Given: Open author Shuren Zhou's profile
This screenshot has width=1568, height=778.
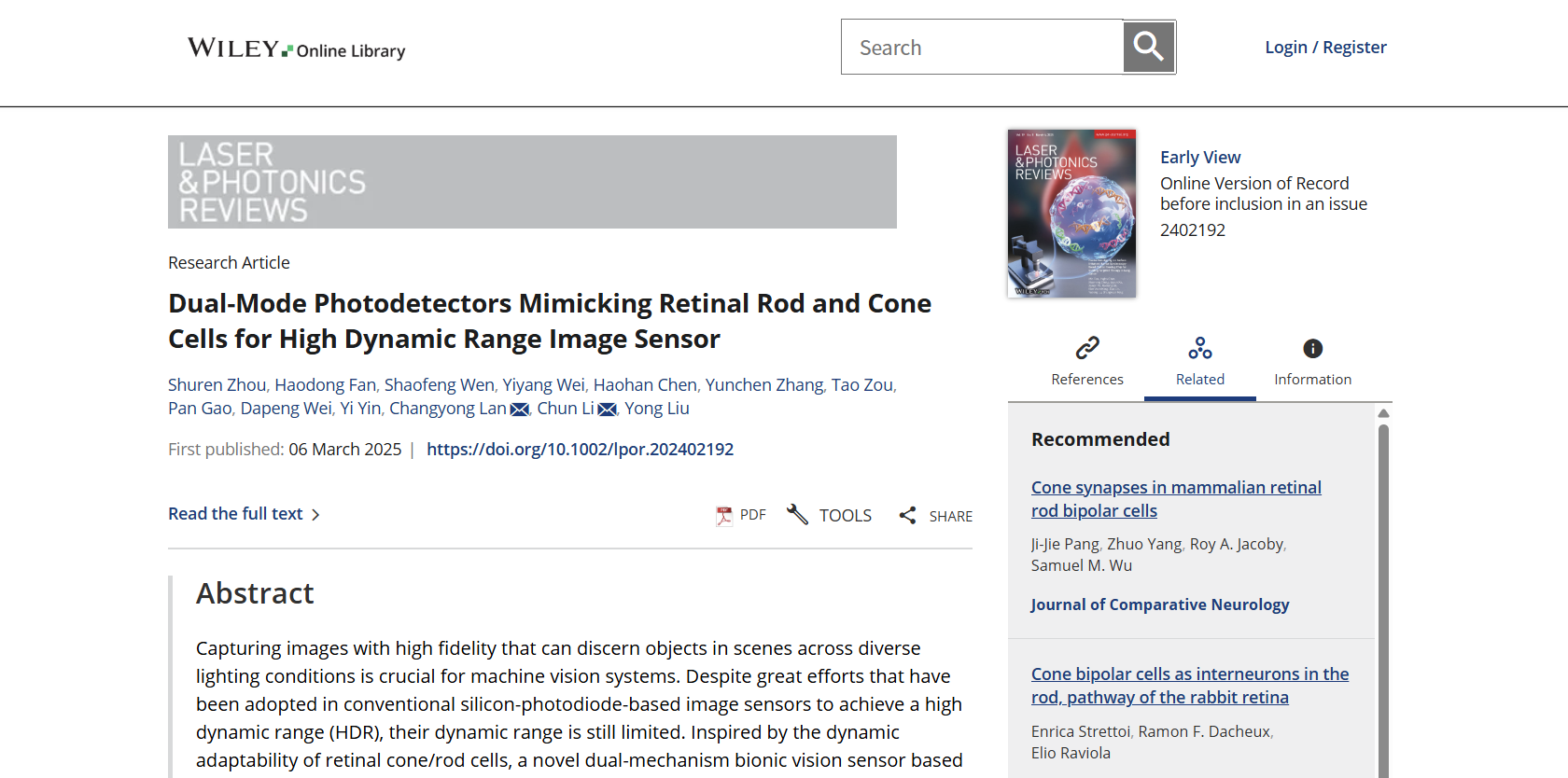Looking at the screenshot, I should pos(217,384).
